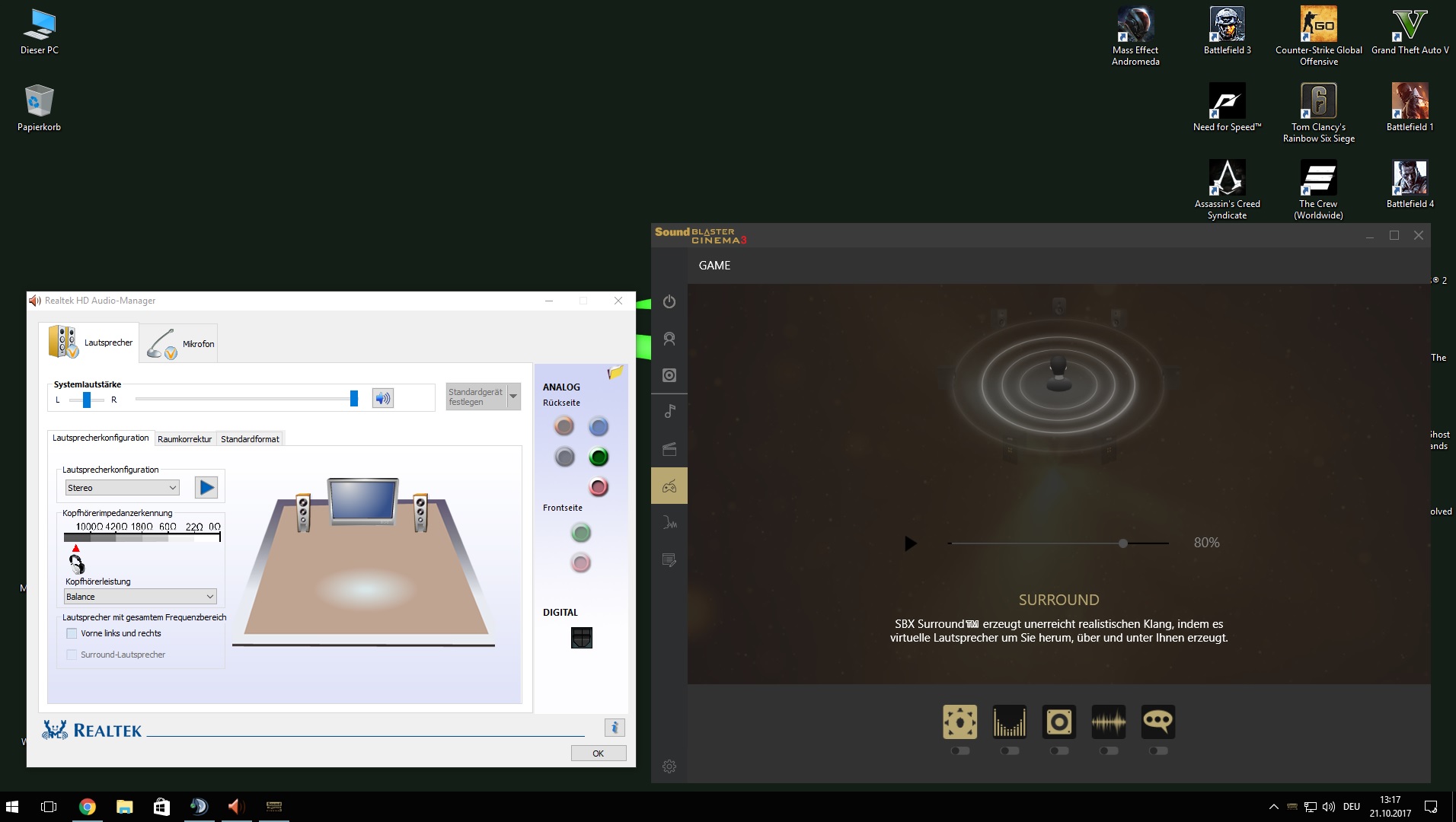The height and width of the screenshot is (822, 1456).
Task: Click the Windows Start button
Action: point(12,807)
